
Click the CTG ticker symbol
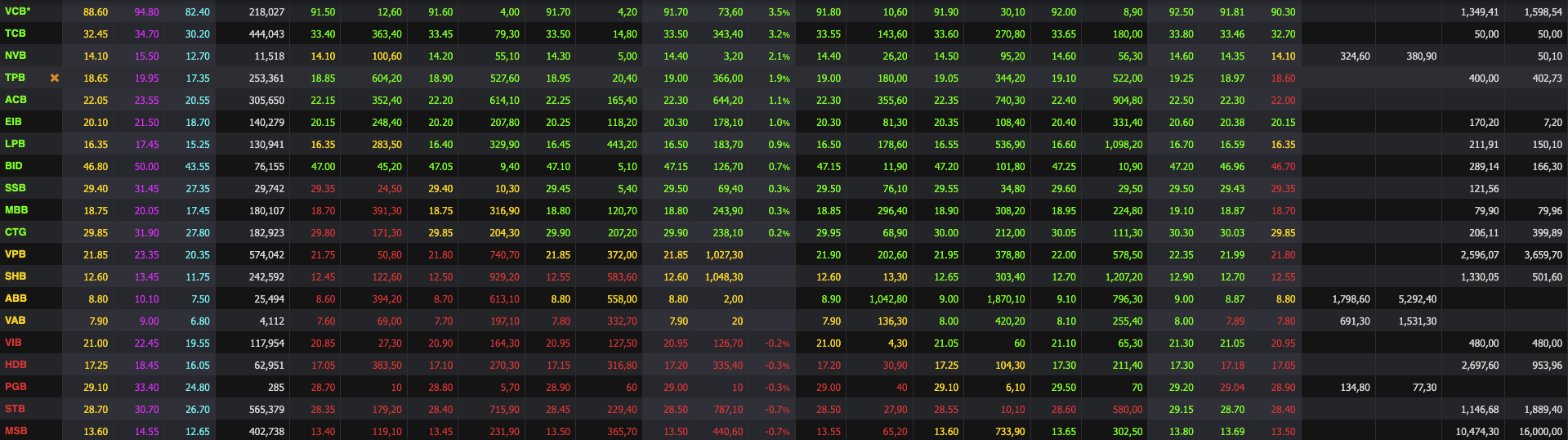[16, 232]
